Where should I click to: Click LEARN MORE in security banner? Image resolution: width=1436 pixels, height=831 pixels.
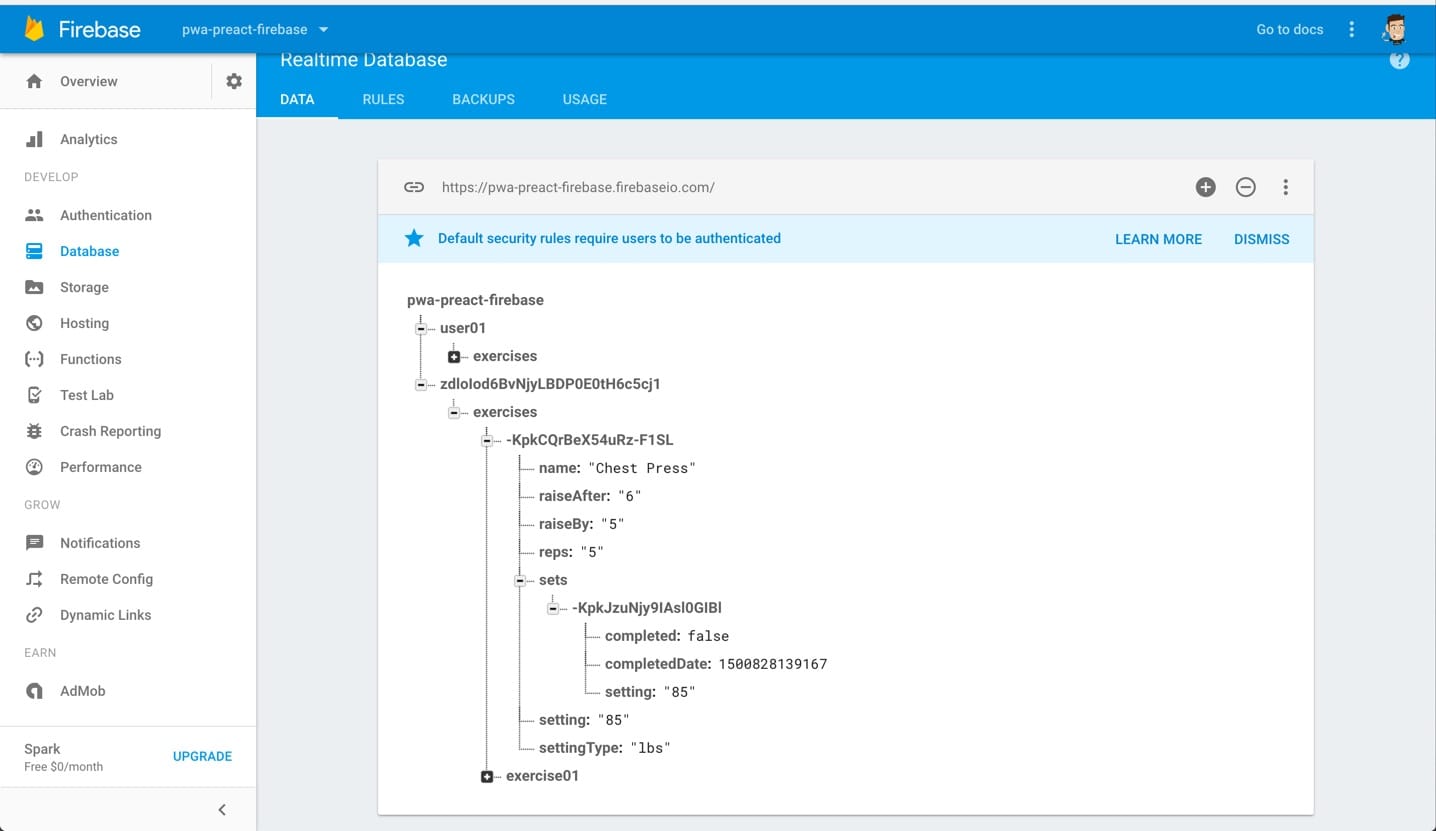(x=1158, y=239)
